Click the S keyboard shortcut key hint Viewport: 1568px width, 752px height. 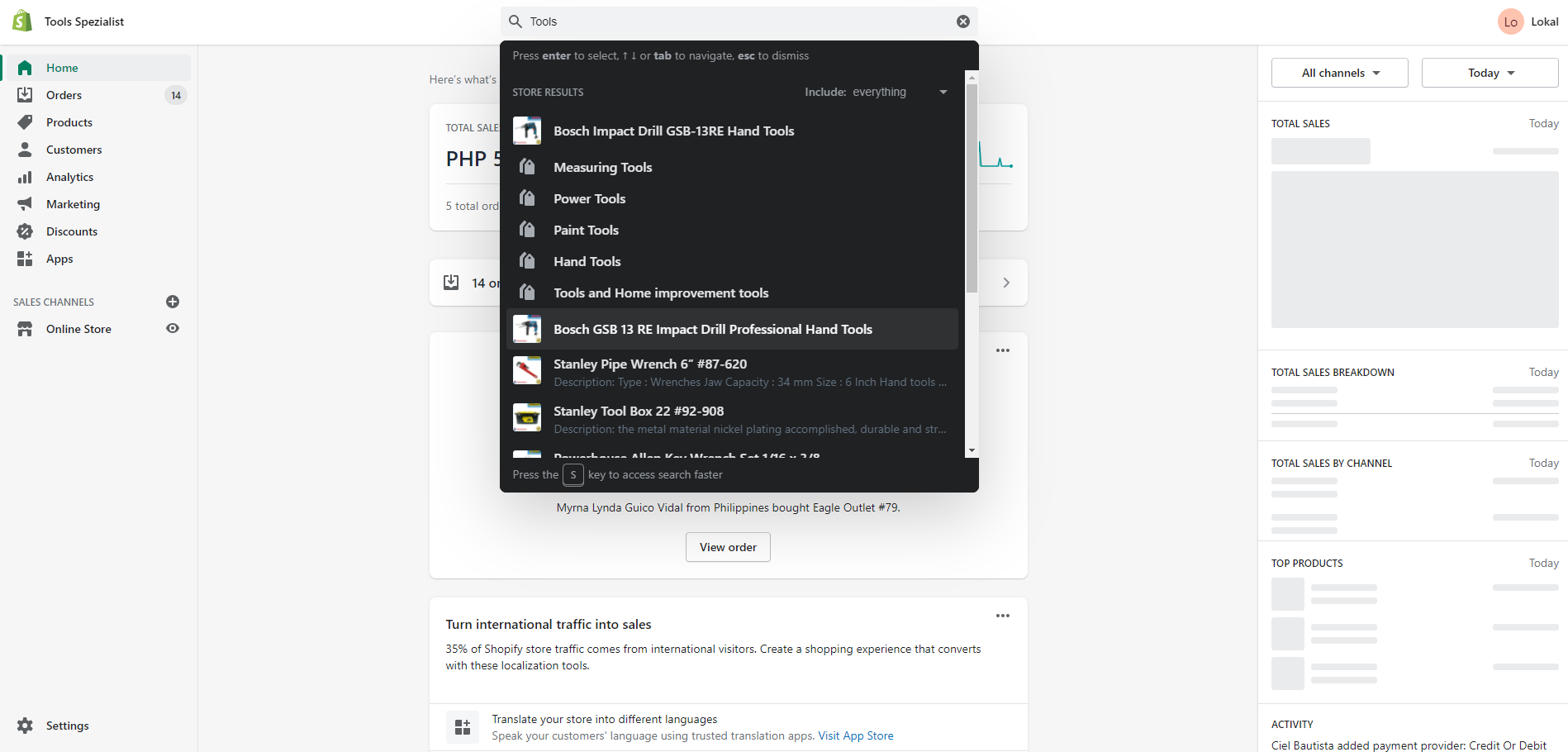coord(573,474)
